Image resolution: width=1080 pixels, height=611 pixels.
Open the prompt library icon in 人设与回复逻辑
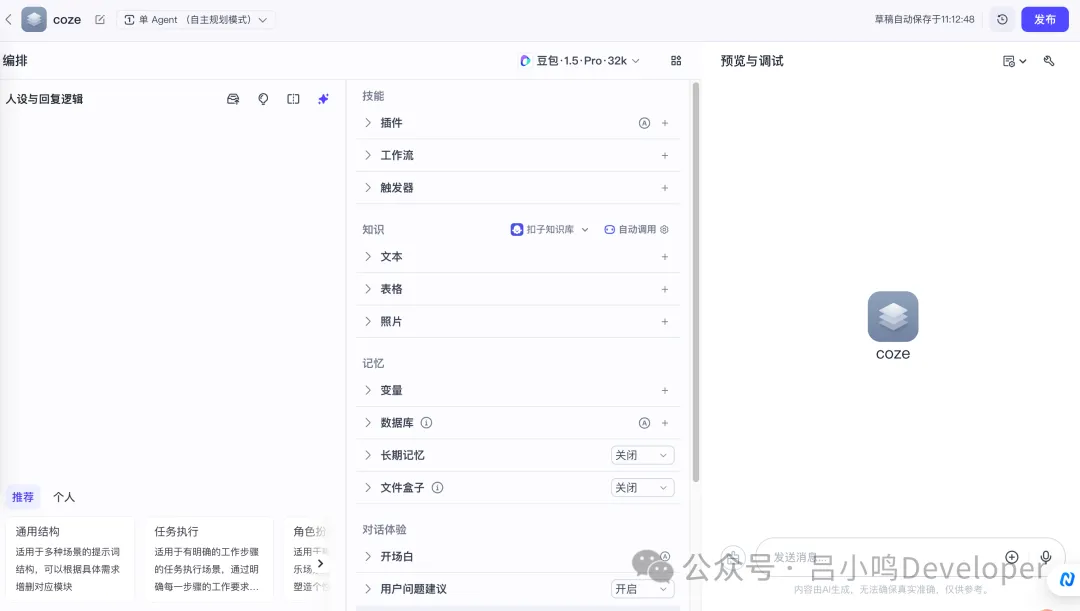(233, 99)
